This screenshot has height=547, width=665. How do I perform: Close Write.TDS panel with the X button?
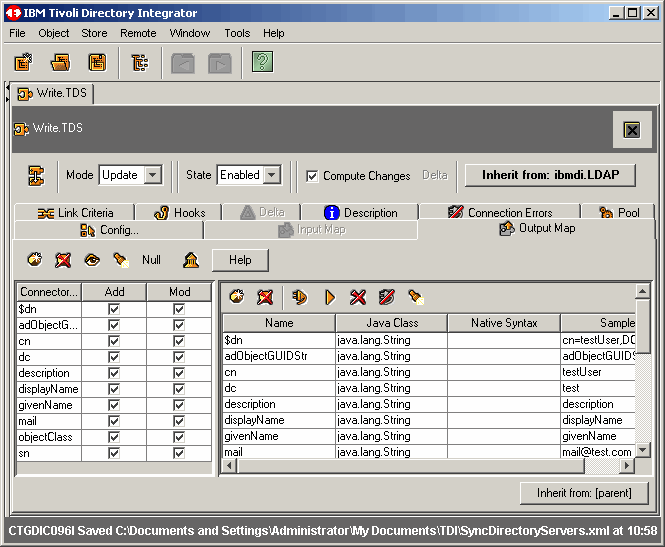(x=631, y=129)
